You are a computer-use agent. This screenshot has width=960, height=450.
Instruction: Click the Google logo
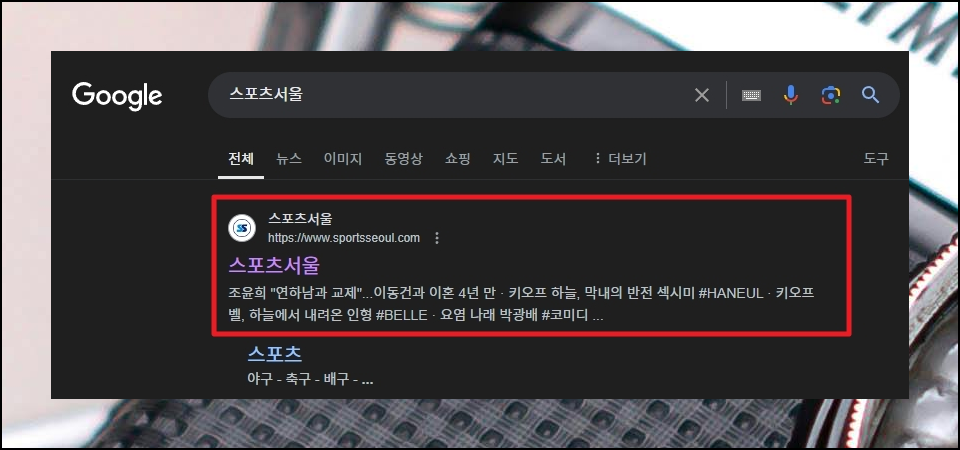pyautogui.click(x=117, y=96)
